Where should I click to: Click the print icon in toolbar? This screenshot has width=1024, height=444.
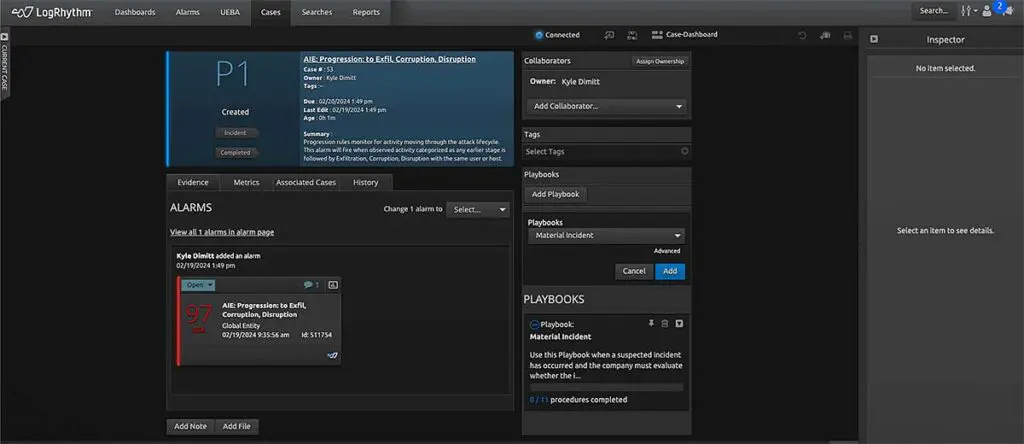[848, 35]
